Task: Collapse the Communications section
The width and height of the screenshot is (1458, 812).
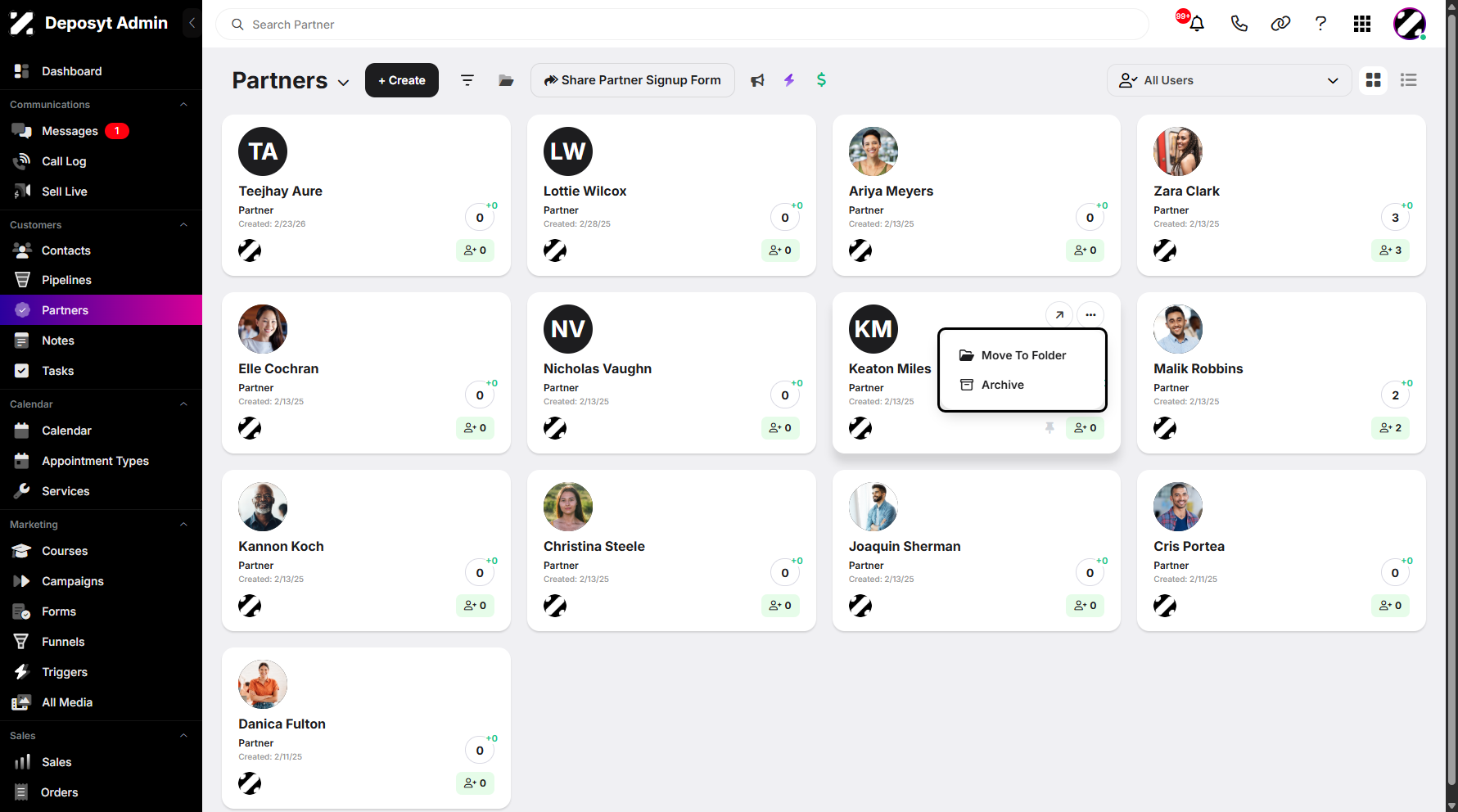Action: tap(183, 105)
